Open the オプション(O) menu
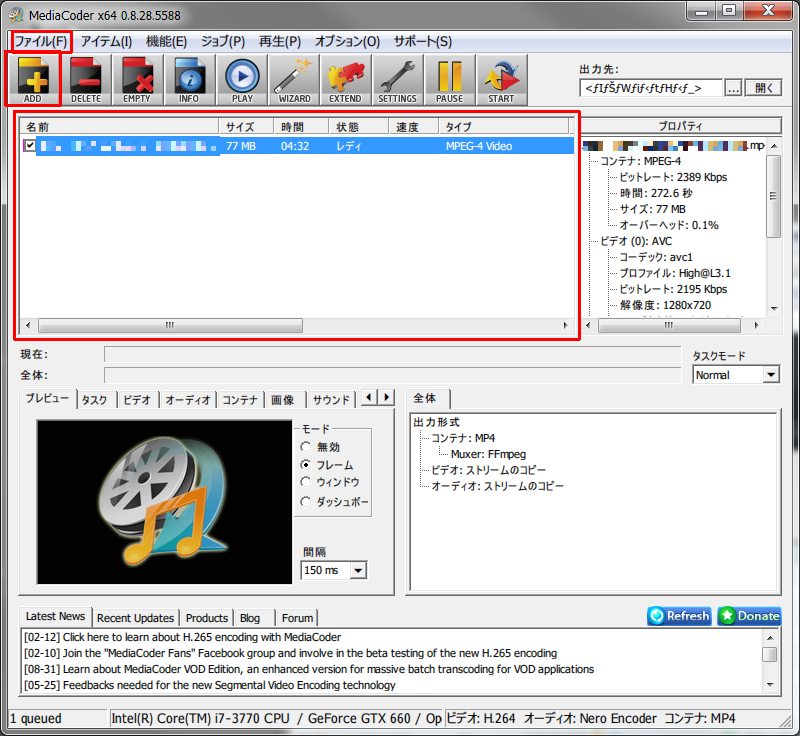Viewport: 800px width, 736px height. (347, 41)
